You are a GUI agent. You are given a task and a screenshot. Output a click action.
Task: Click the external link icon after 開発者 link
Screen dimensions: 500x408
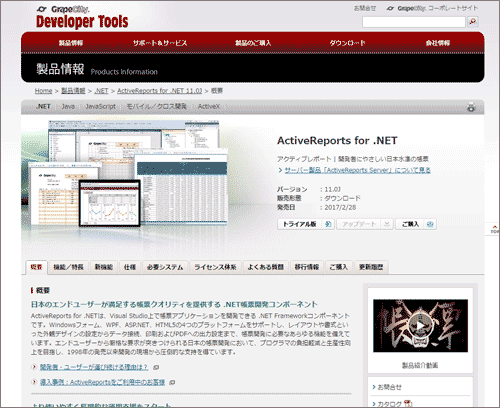tap(156, 367)
